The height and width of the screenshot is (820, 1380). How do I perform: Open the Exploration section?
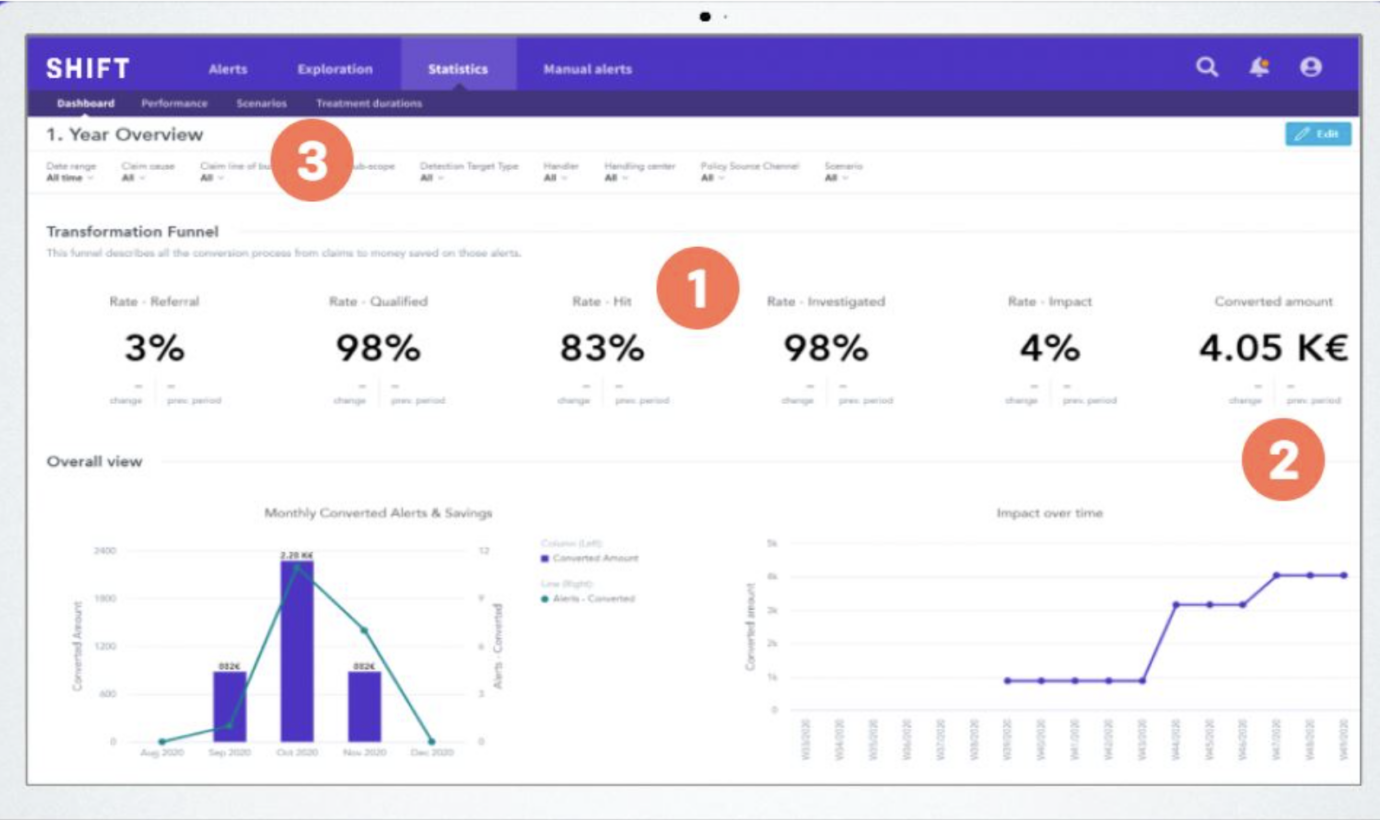tap(335, 69)
